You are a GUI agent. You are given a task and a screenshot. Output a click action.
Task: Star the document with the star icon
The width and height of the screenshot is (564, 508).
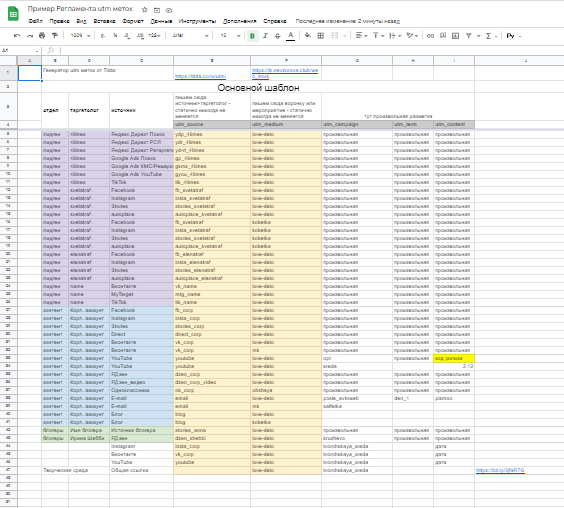(x=145, y=10)
